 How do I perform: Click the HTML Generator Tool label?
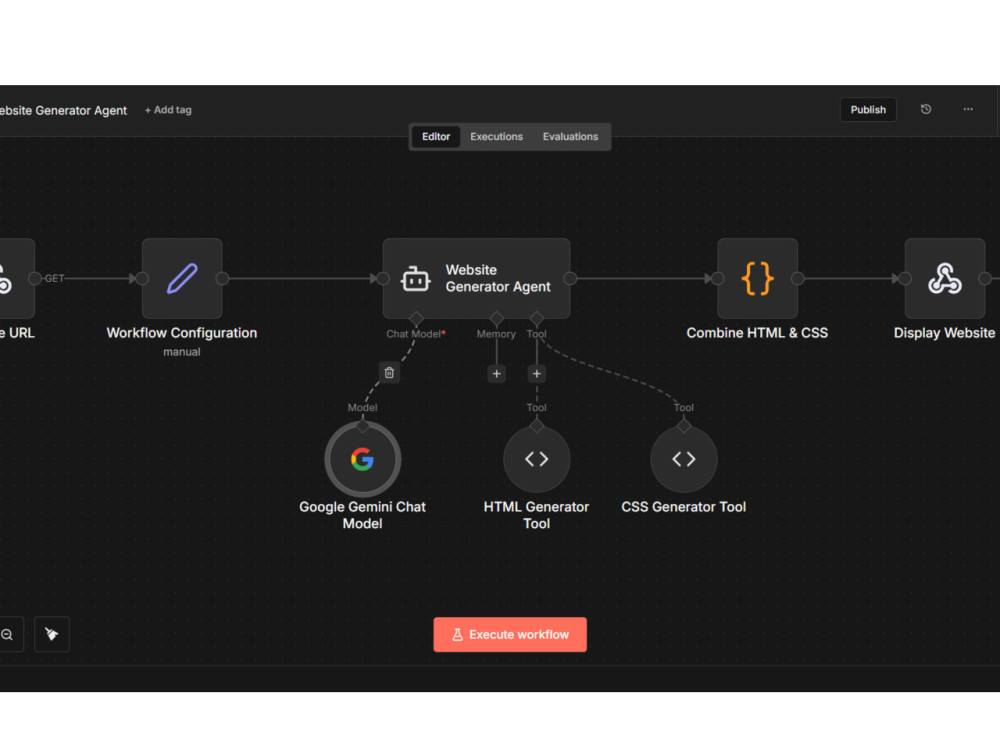tap(536, 515)
